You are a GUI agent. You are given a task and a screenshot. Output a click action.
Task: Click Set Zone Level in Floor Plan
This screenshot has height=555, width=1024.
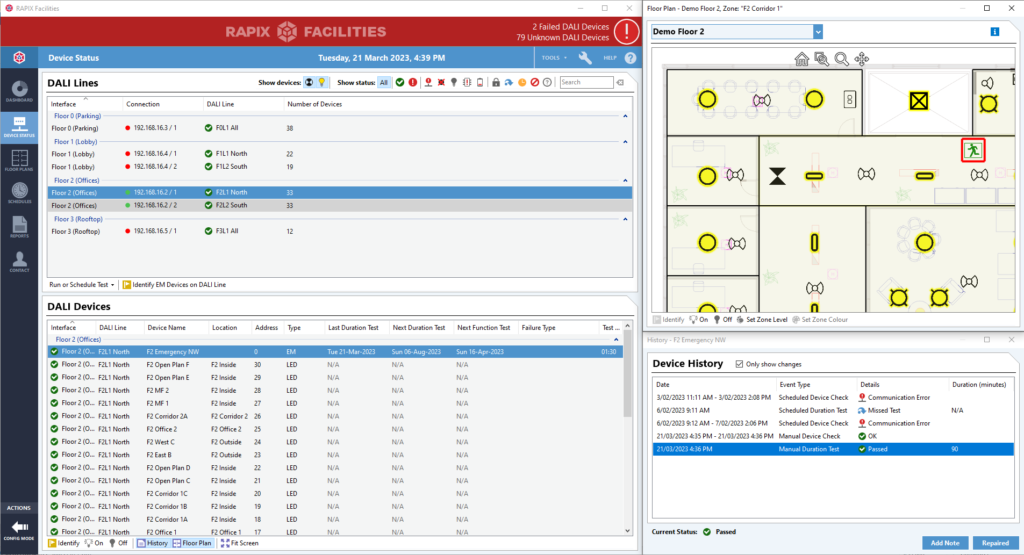click(x=761, y=320)
